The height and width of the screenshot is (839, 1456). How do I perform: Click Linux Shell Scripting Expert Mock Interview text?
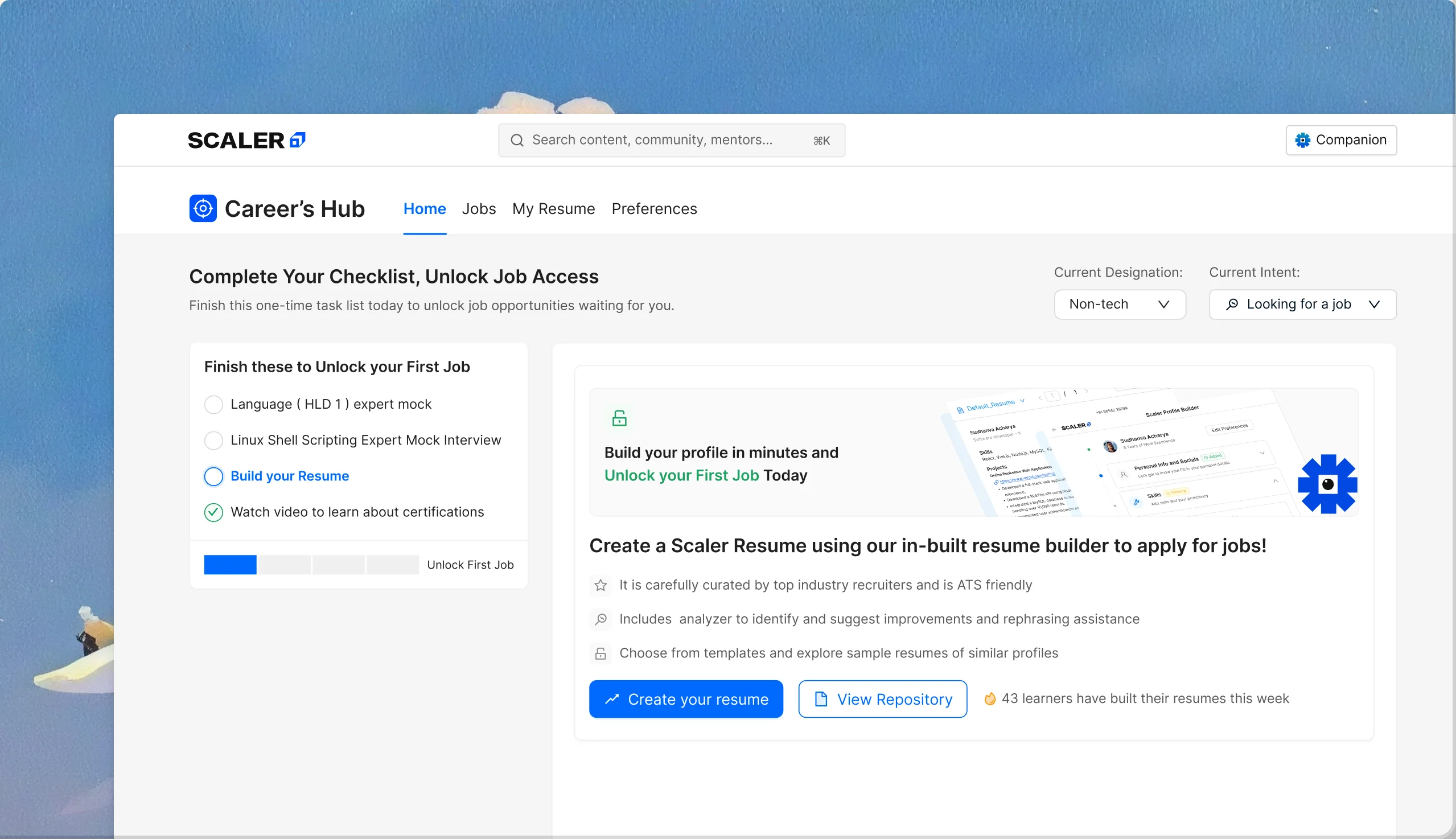(366, 439)
